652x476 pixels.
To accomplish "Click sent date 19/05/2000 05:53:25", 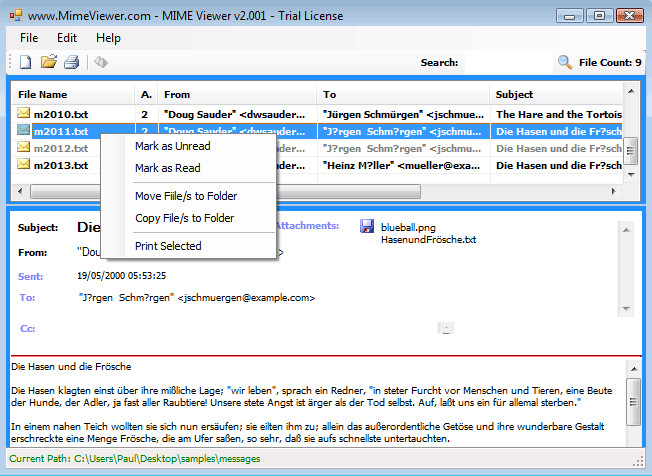I will 121,276.
